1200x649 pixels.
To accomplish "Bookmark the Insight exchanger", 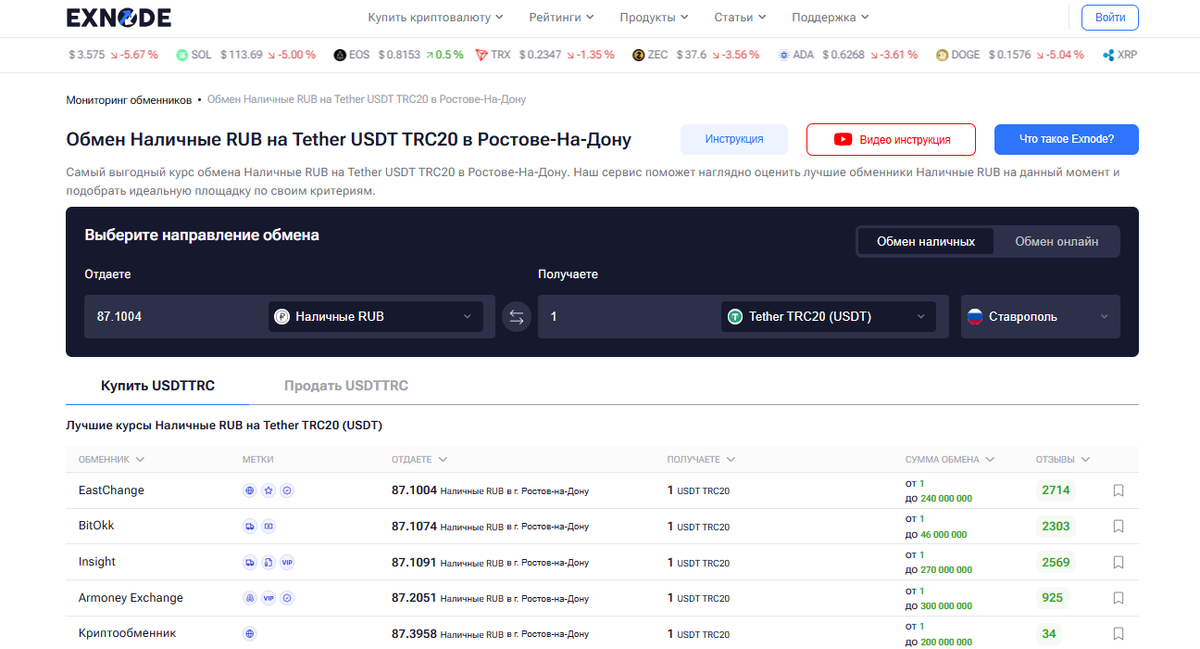I will tap(1119, 562).
